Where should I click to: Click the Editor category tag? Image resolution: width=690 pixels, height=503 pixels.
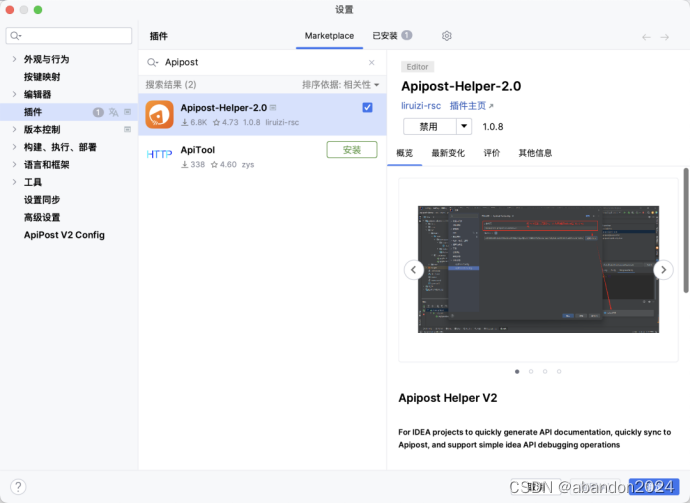417,67
